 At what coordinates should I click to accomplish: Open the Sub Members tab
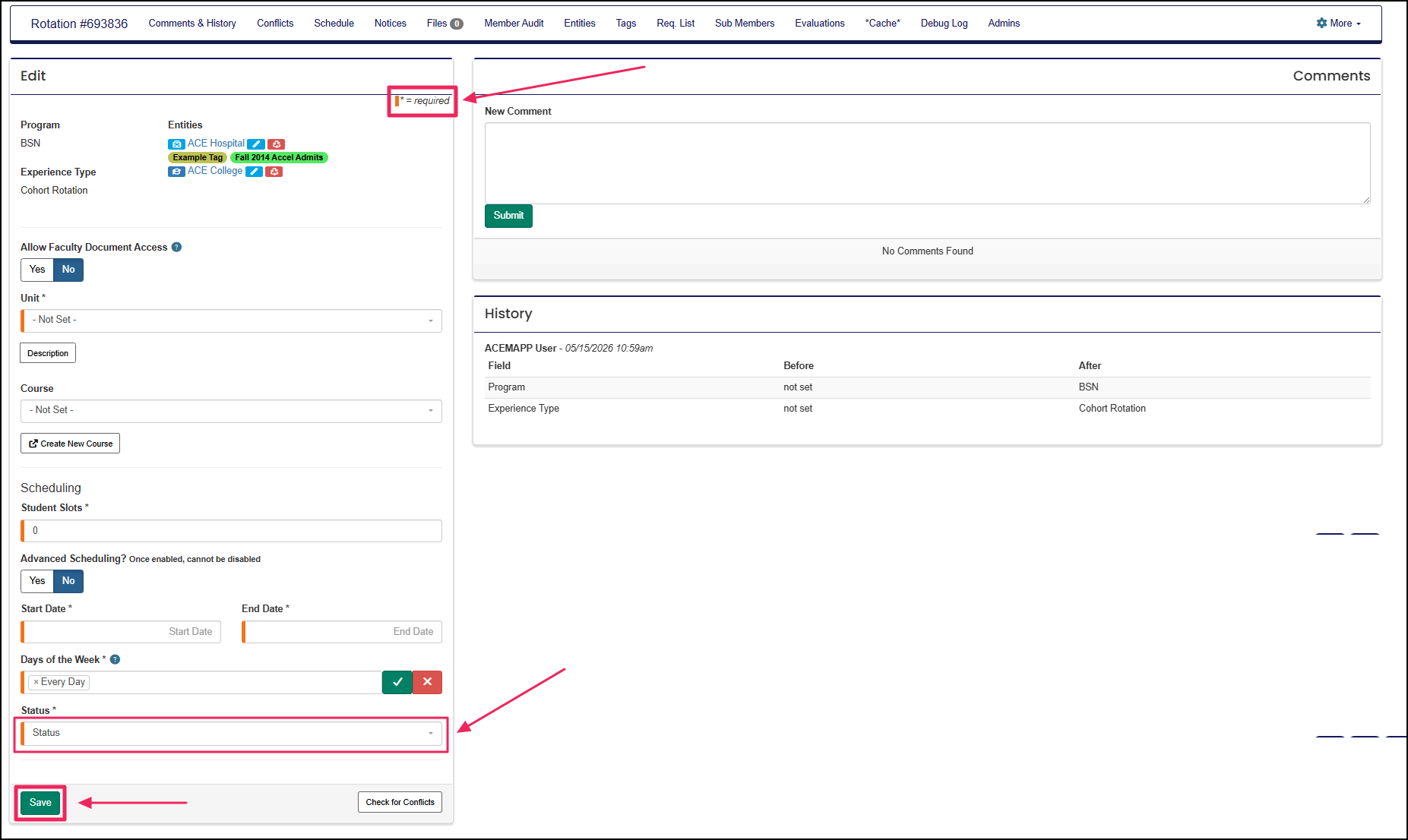click(745, 24)
